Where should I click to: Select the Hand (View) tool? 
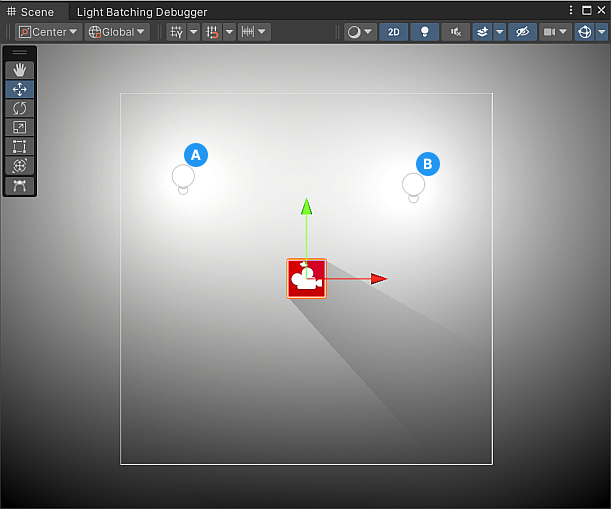(x=20, y=70)
